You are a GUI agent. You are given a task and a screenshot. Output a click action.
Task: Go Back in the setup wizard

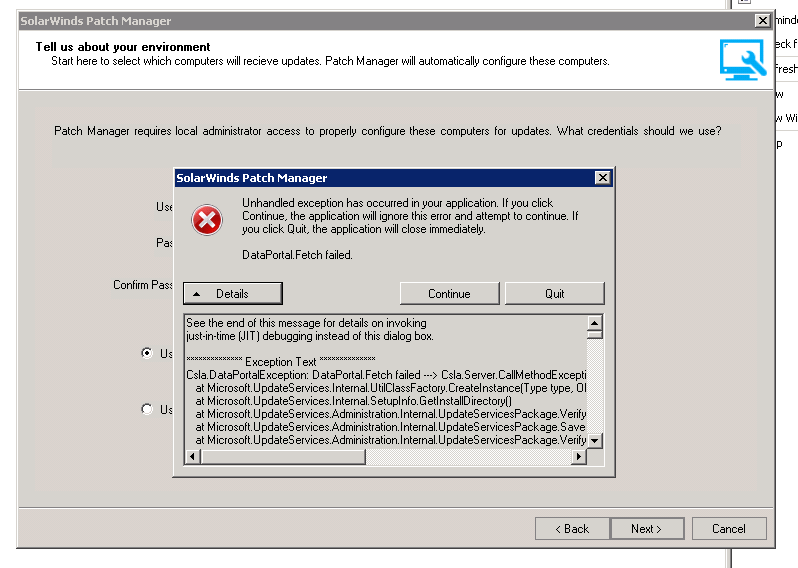point(572,529)
